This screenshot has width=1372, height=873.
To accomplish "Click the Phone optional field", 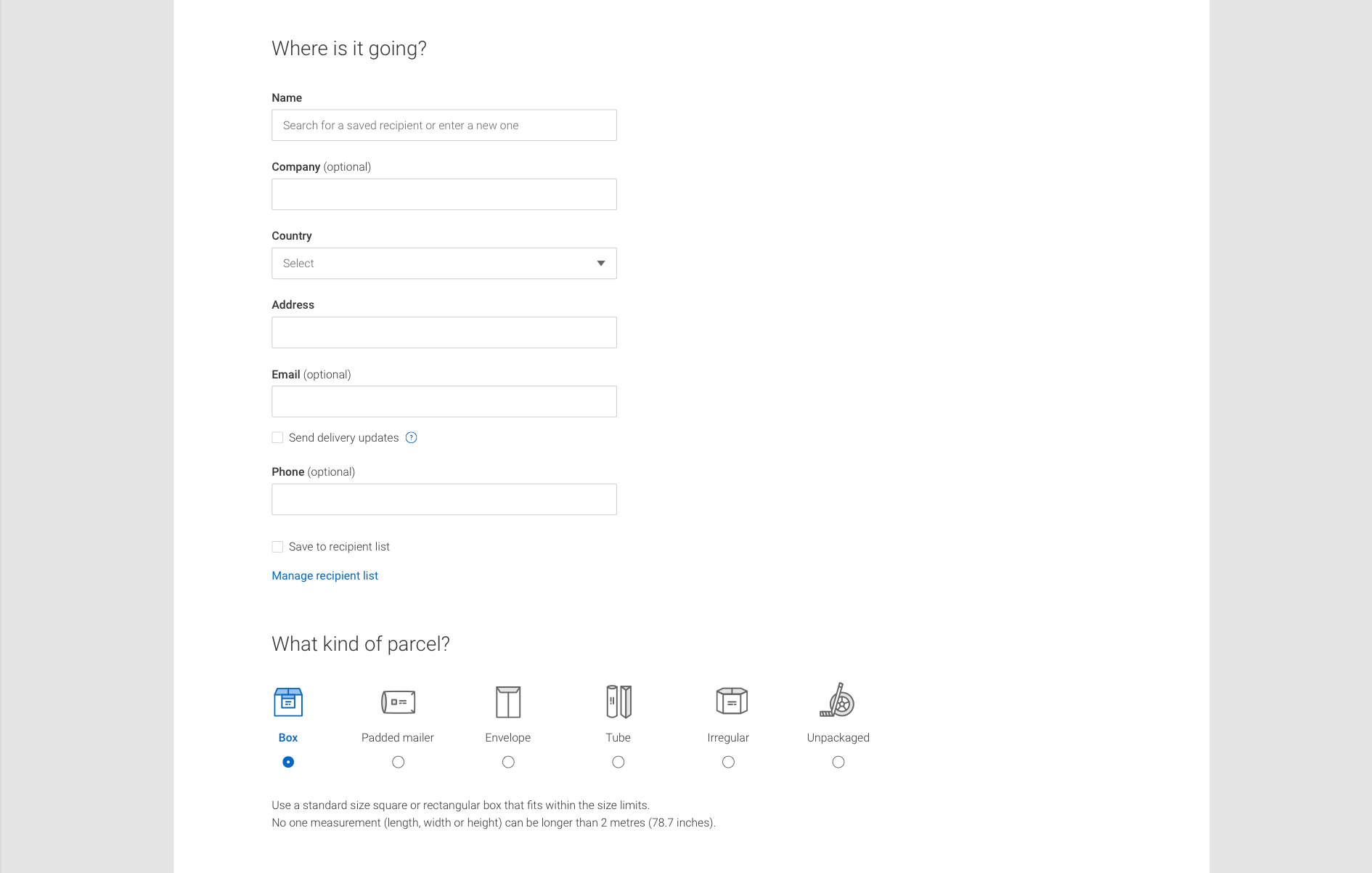I will point(444,499).
